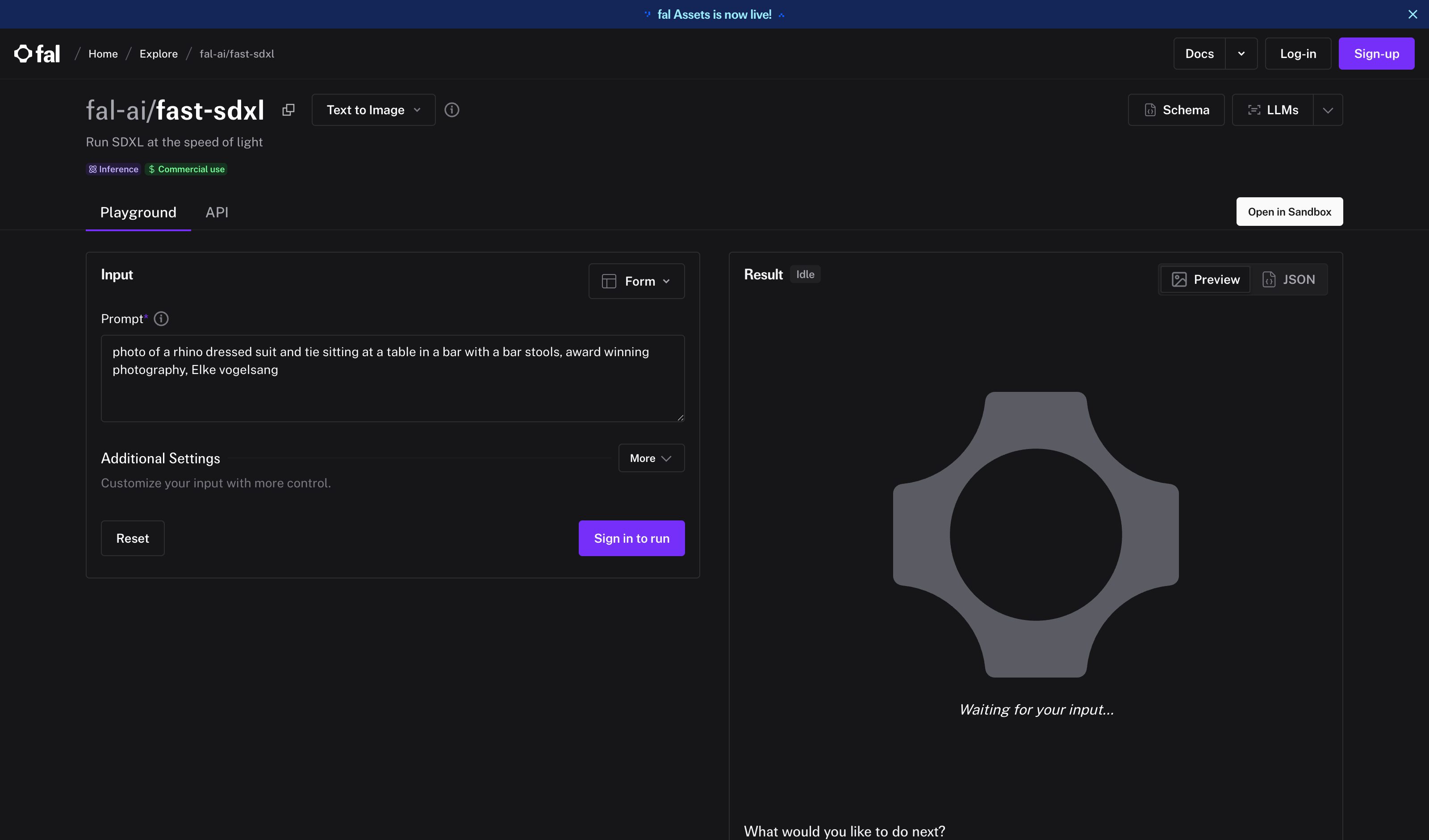The width and height of the screenshot is (1429, 840).
Task: Copy the fal-ai/fast-sdxl model name
Action: (288, 110)
